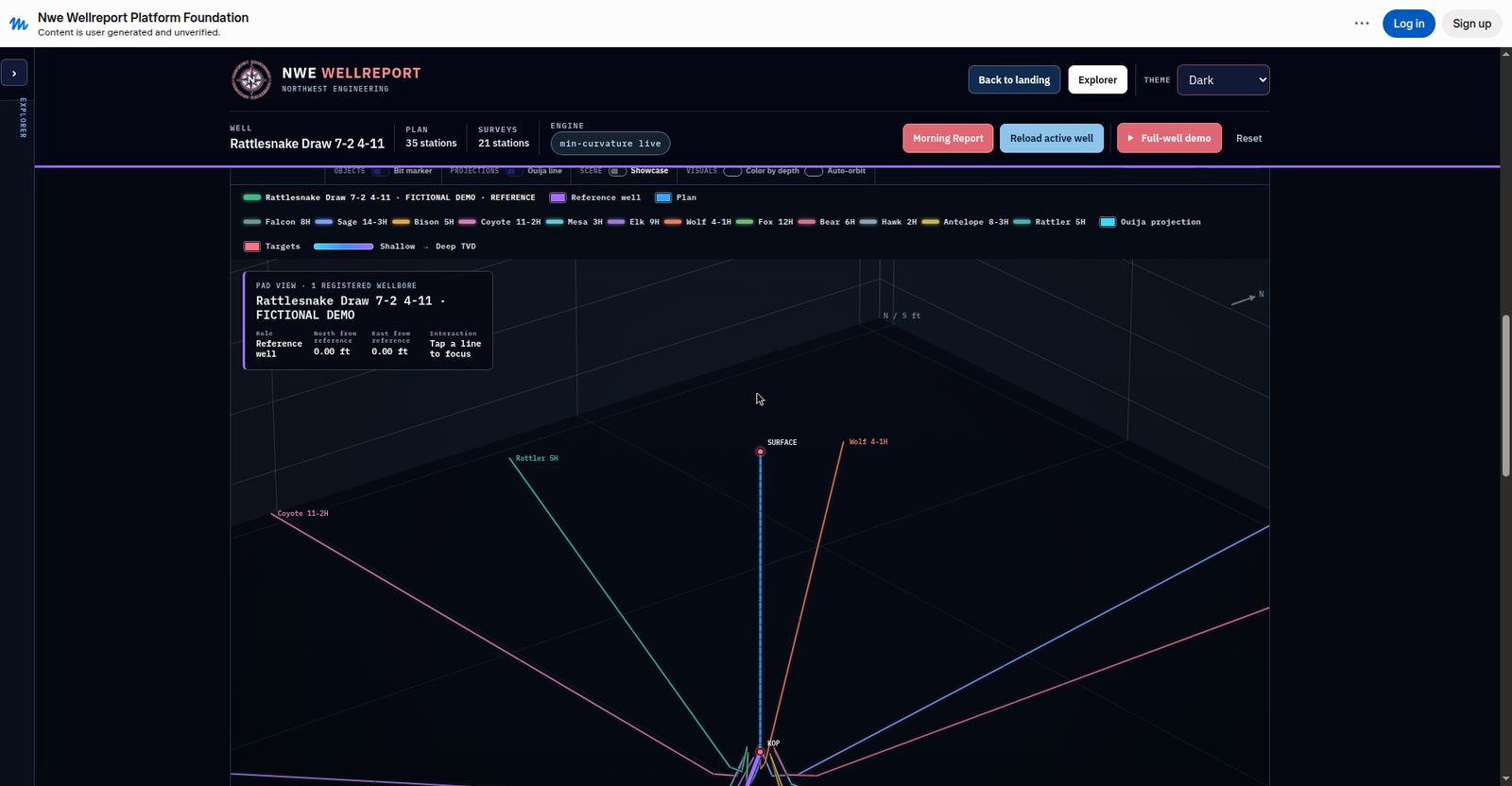Open the Theme dropdown set to Dark

click(1223, 80)
